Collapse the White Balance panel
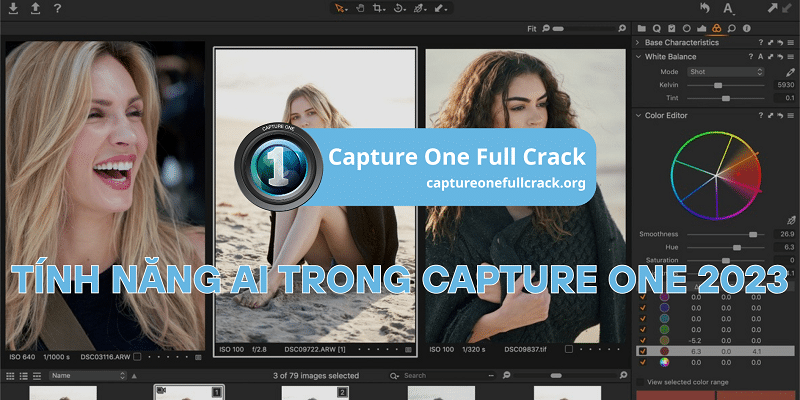 coord(638,57)
